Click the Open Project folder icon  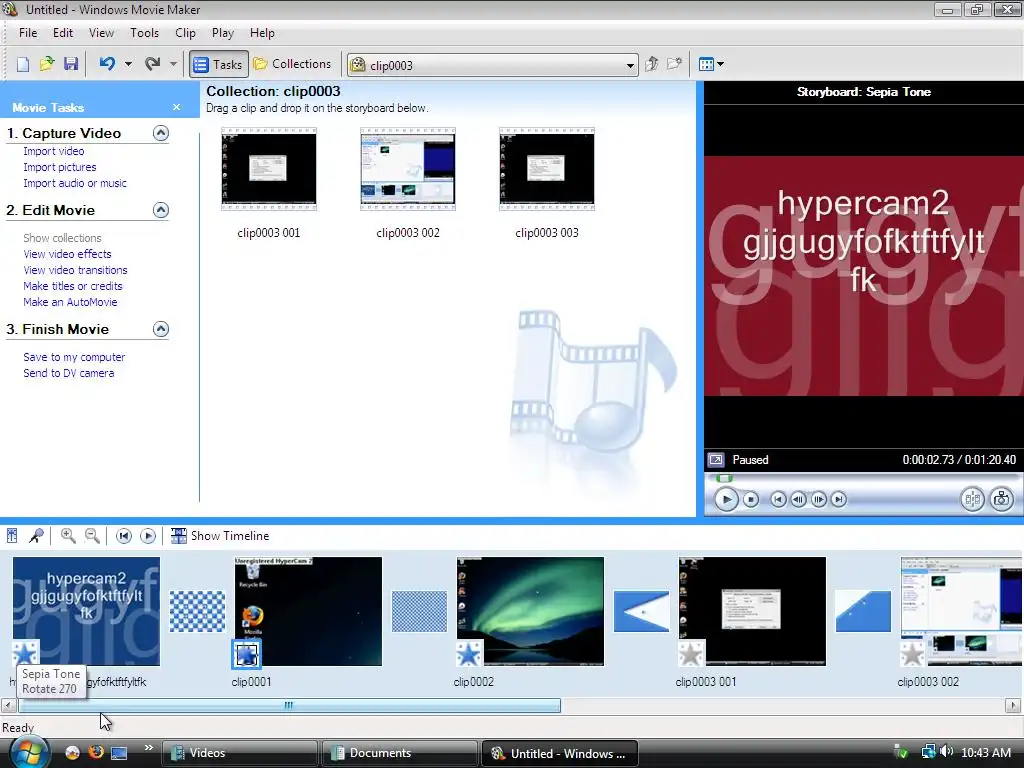[46, 64]
